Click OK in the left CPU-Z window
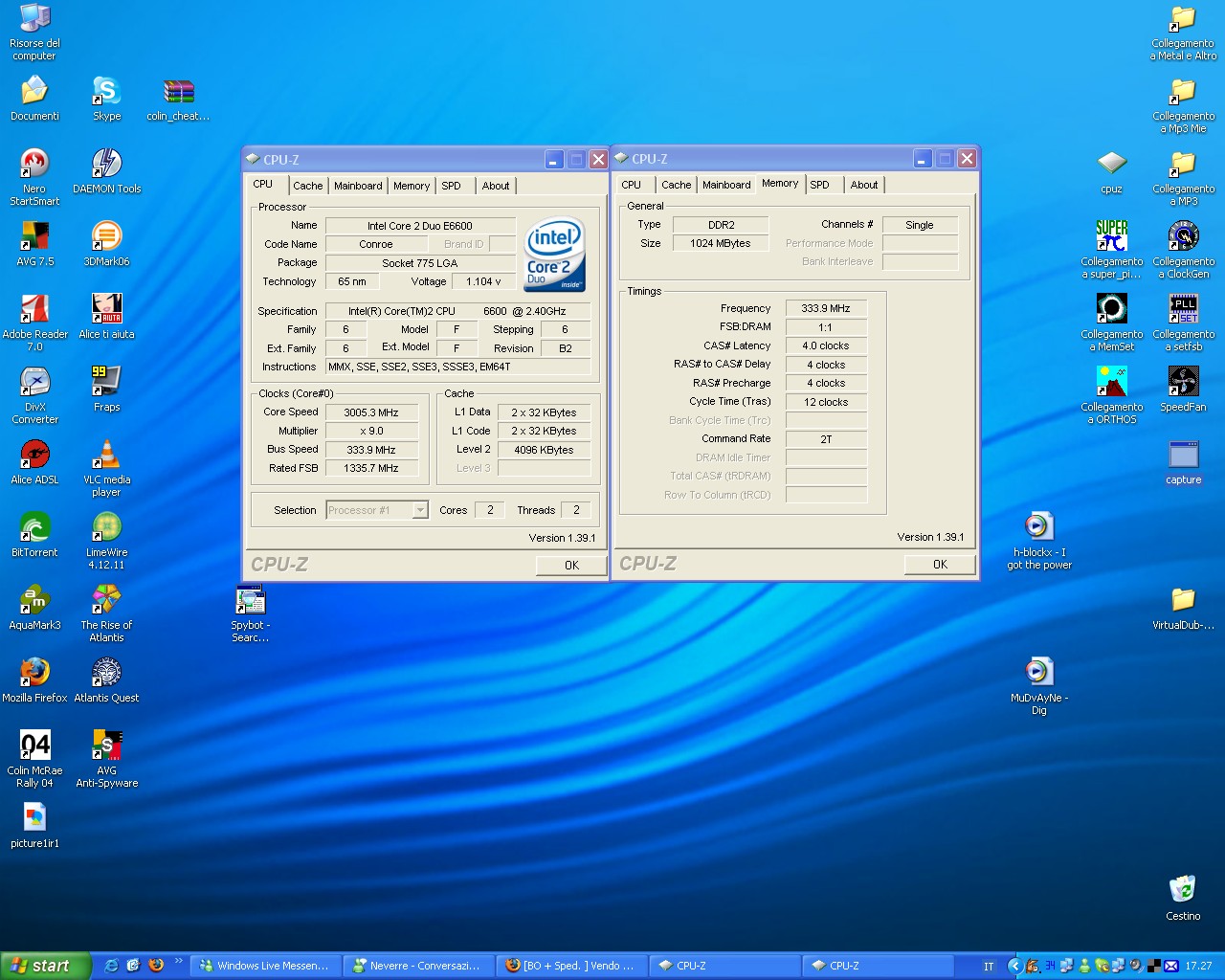Viewport: 1225px width, 980px height. pos(571,566)
